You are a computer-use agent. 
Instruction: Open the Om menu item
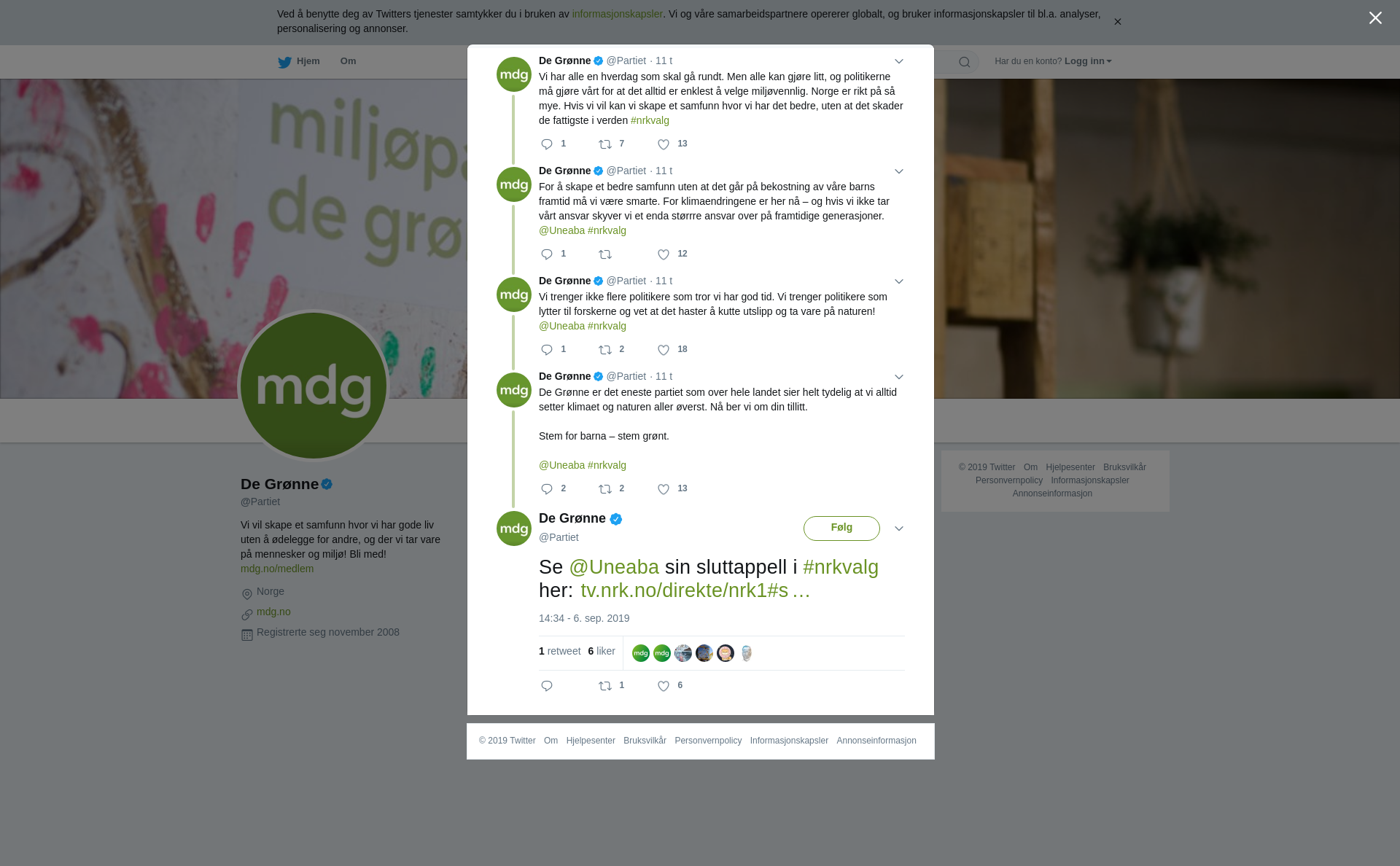coord(348,61)
